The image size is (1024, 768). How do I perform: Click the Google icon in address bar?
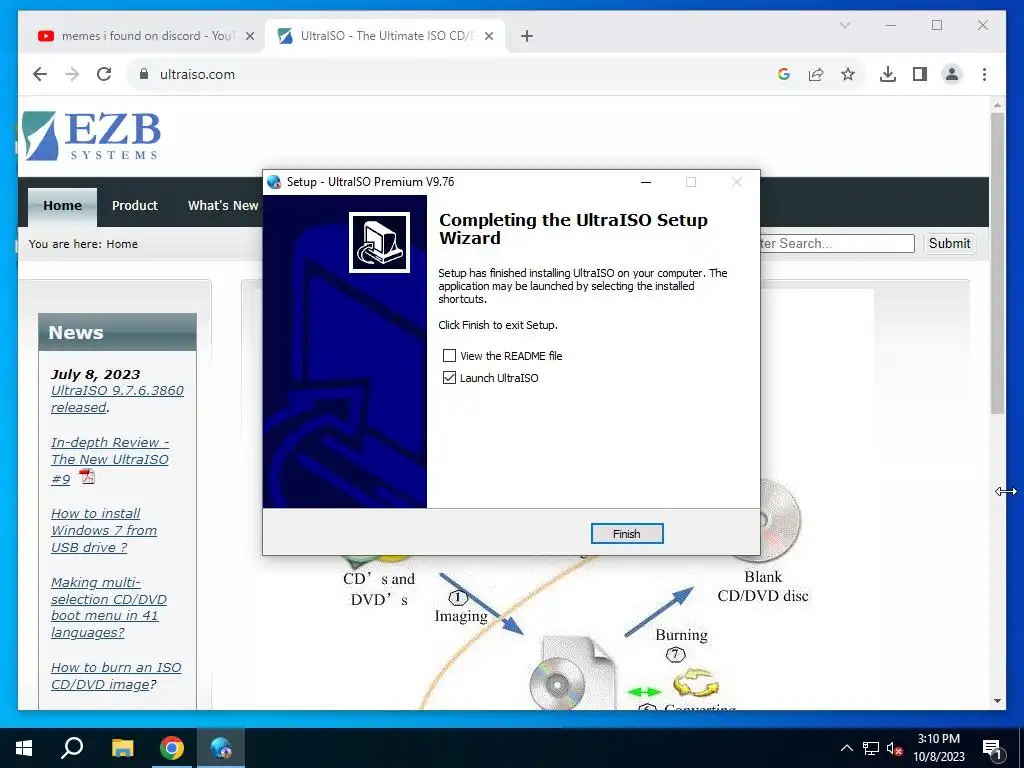pyautogui.click(x=784, y=74)
